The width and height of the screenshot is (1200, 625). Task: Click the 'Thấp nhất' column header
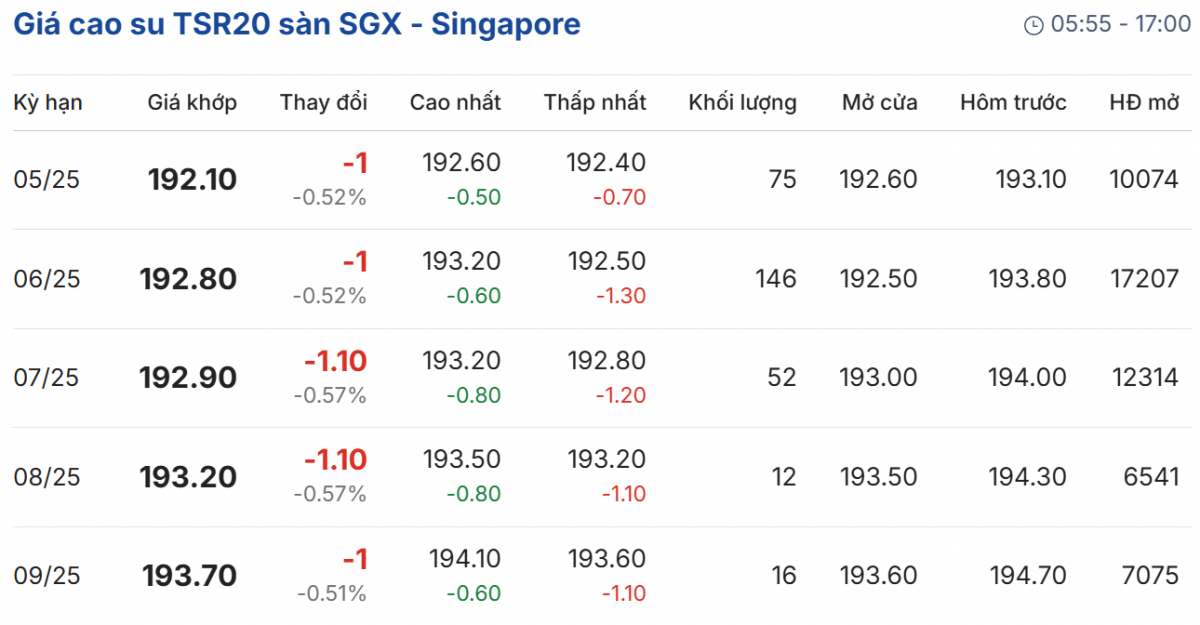595,102
